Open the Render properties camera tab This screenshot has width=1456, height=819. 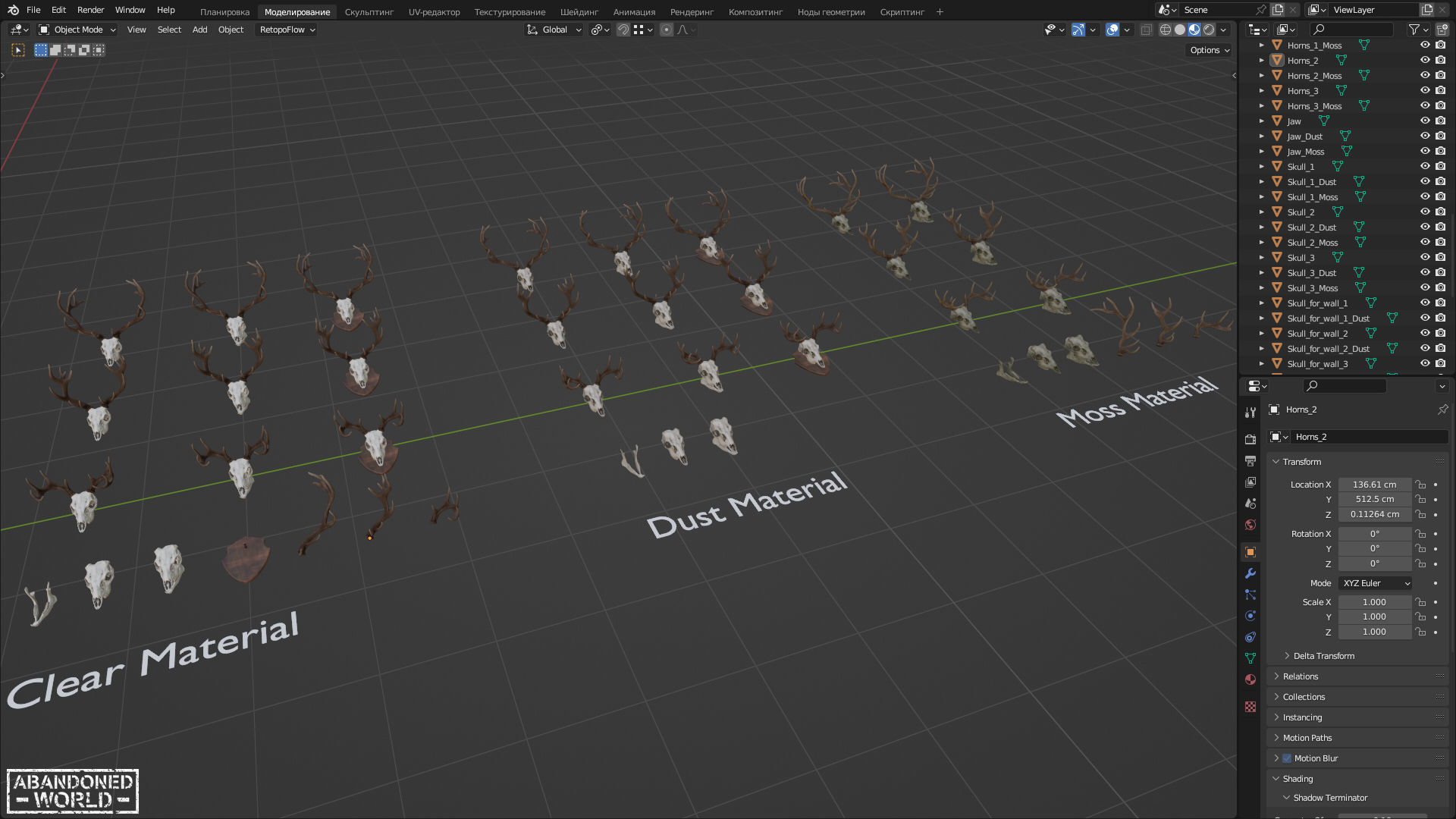tap(1250, 439)
